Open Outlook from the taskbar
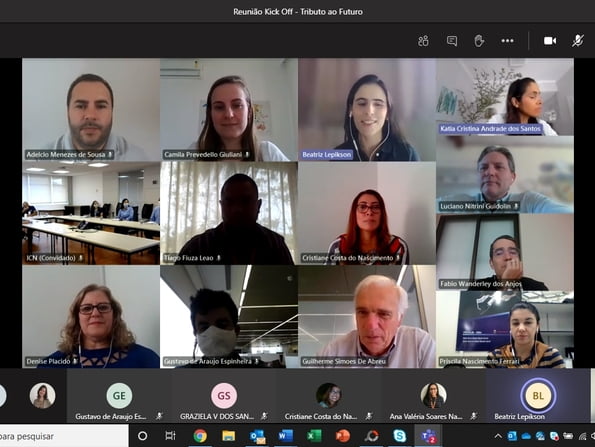 coord(258,436)
